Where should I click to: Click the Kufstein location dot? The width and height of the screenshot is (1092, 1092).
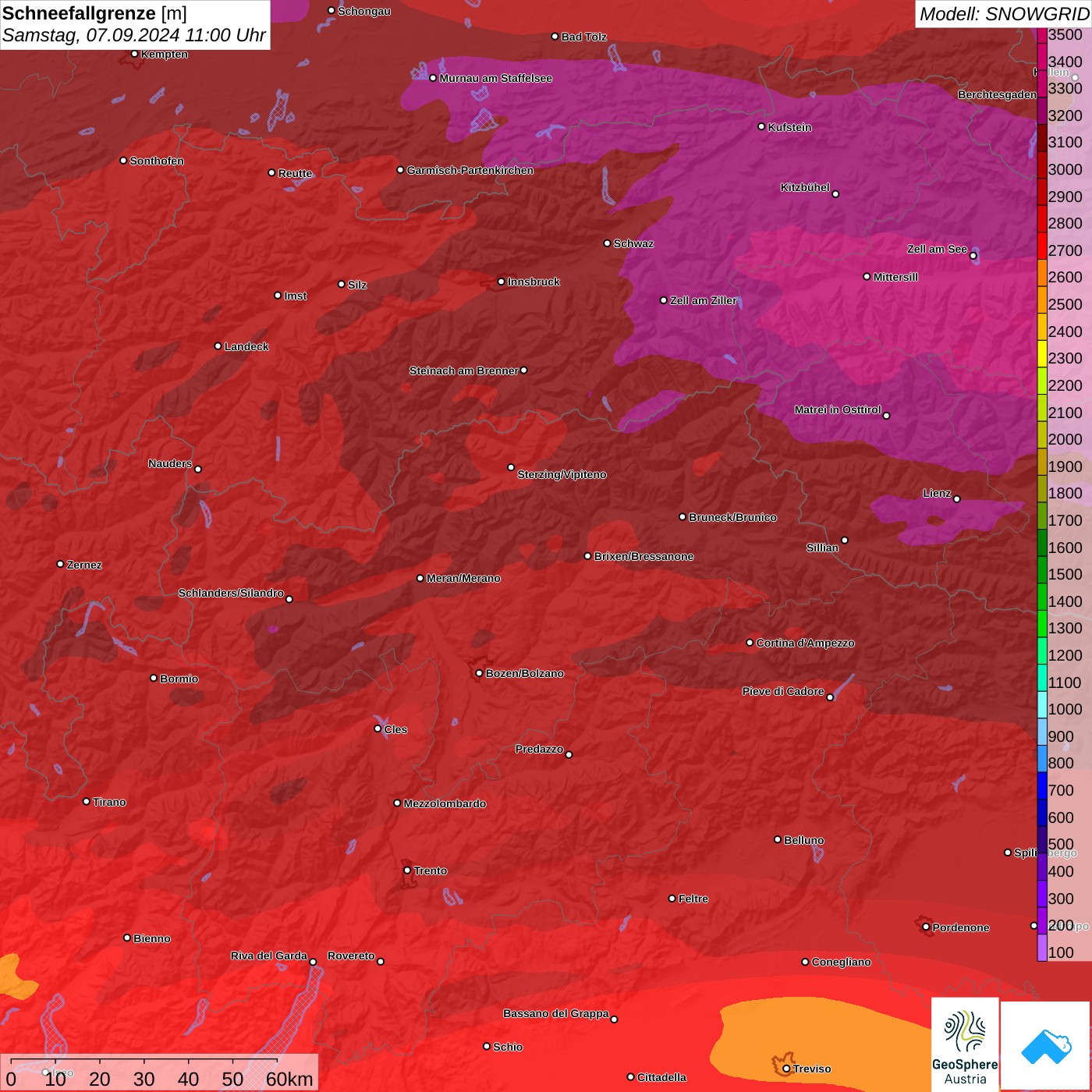tap(761, 126)
